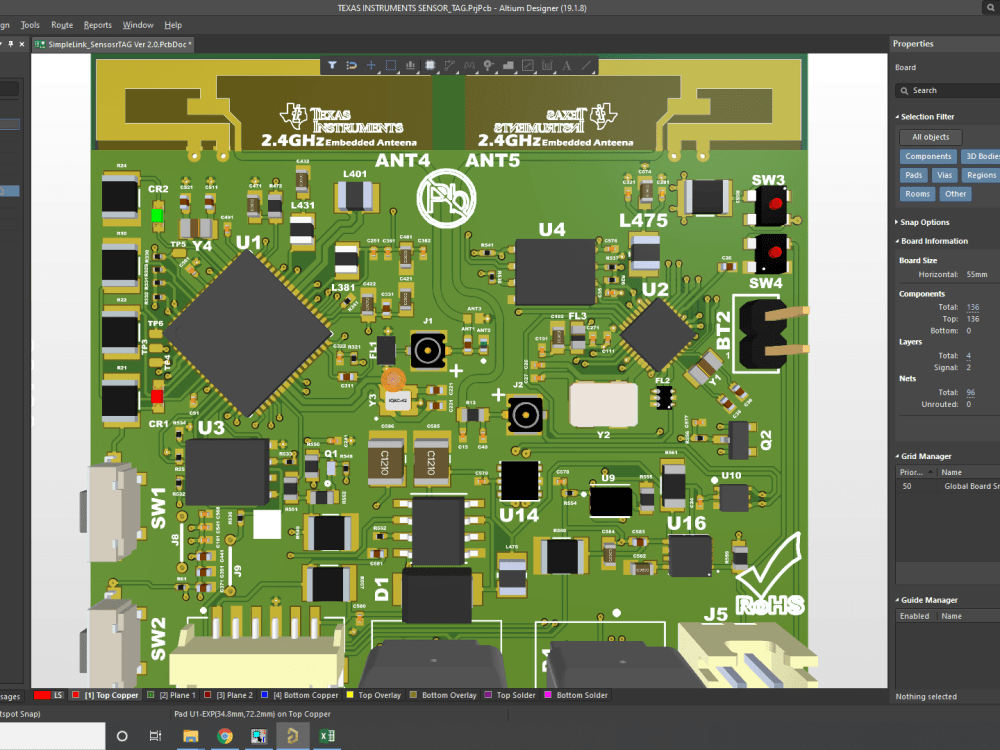Toggle the Rooms selection filter

coord(917,193)
